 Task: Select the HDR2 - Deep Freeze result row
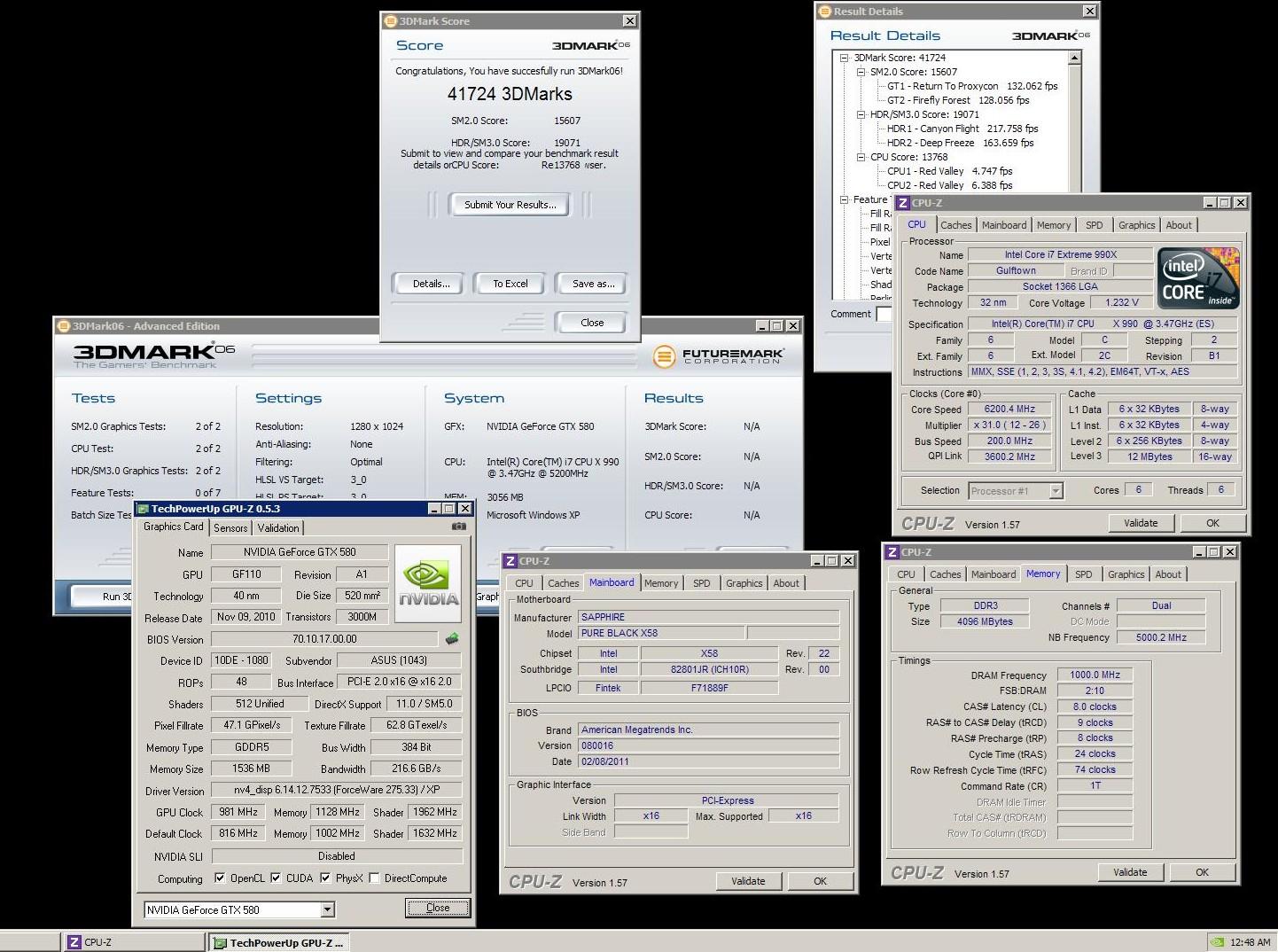pos(960,143)
